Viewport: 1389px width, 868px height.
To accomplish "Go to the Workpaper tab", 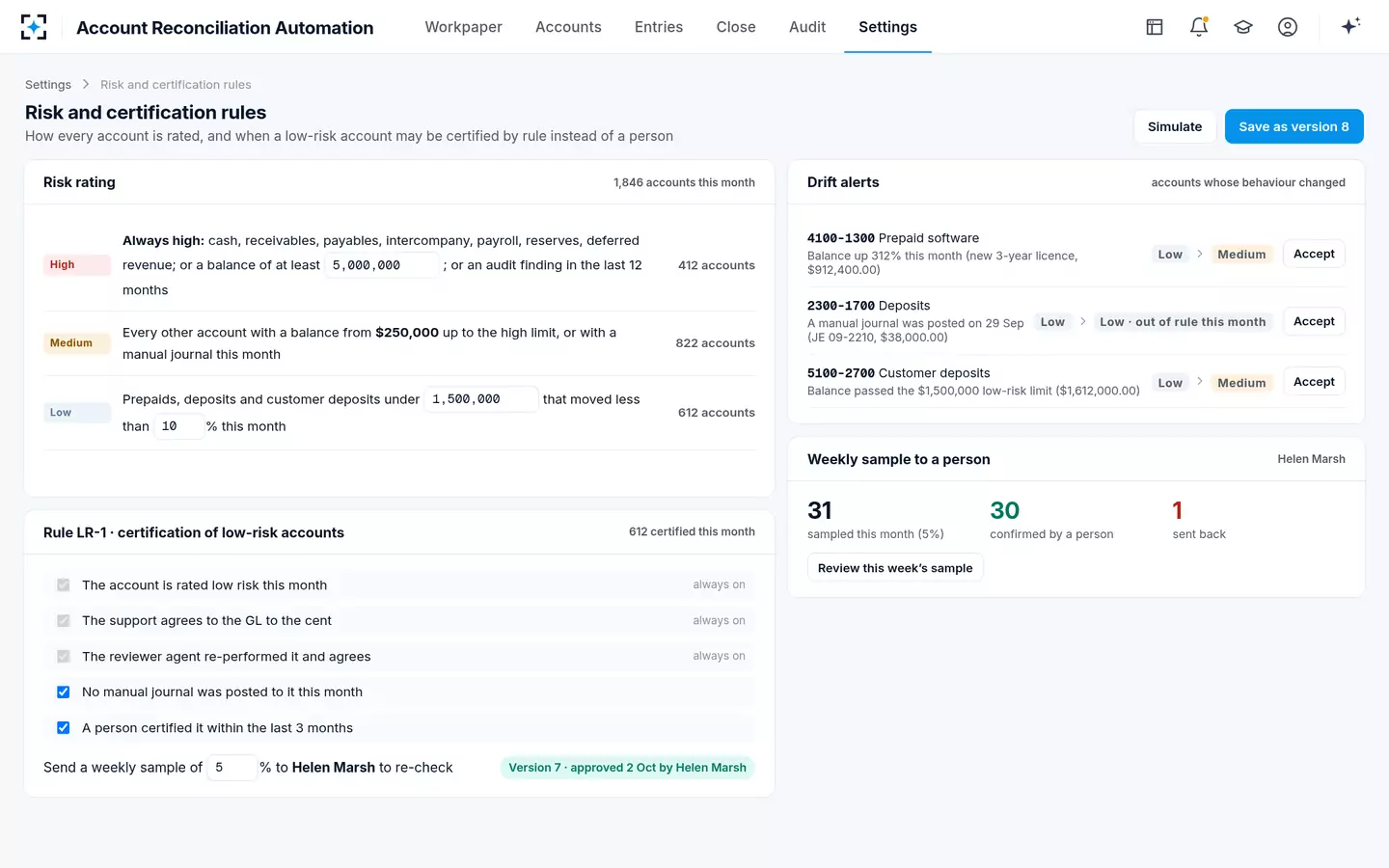I will pos(464,27).
